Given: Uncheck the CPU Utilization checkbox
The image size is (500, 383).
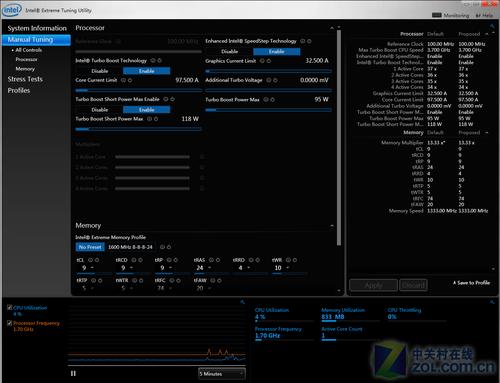Looking at the screenshot, I should tap(10, 307).
